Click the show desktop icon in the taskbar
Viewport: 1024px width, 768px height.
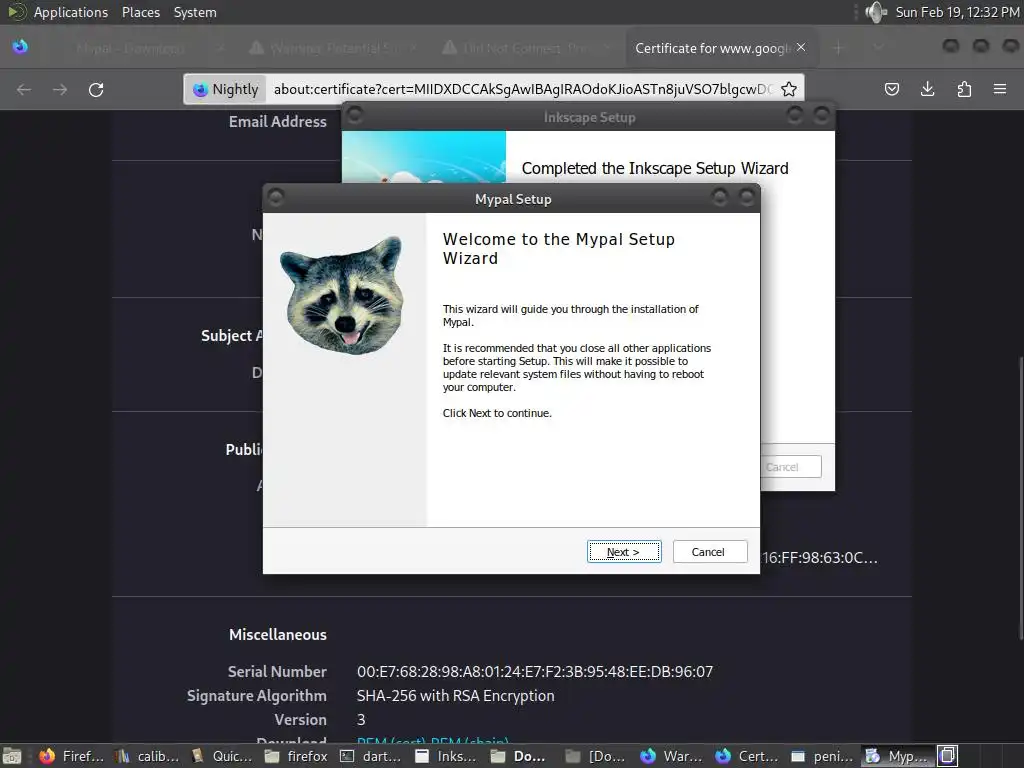pos(12,756)
